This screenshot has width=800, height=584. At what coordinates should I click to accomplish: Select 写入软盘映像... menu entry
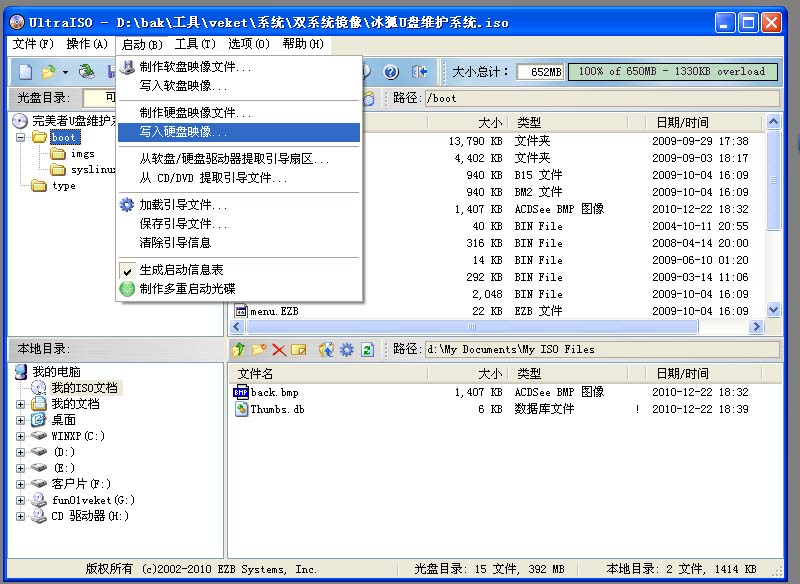(239, 86)
